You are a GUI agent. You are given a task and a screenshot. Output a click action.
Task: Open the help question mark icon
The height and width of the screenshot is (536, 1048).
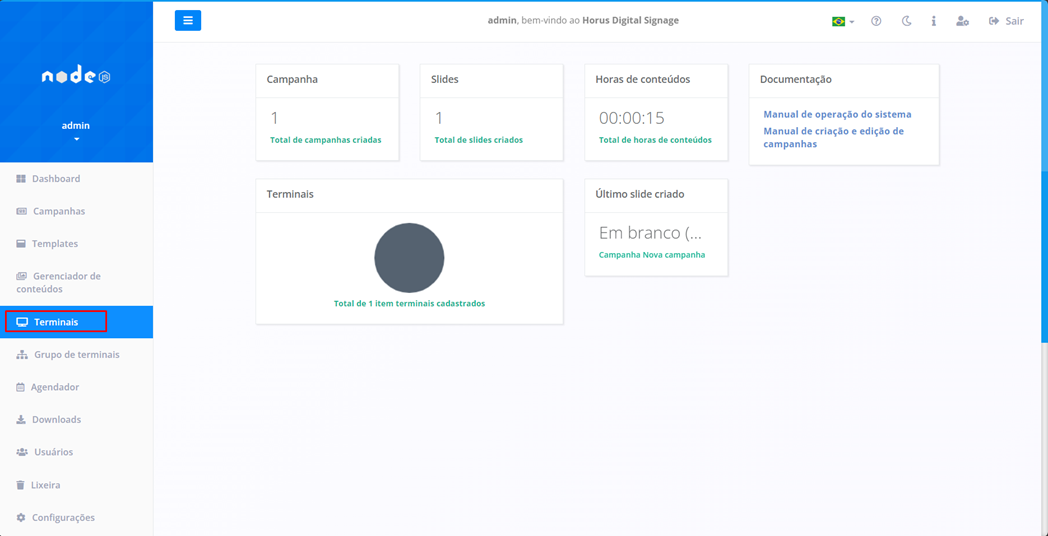[x=876, y=21]
